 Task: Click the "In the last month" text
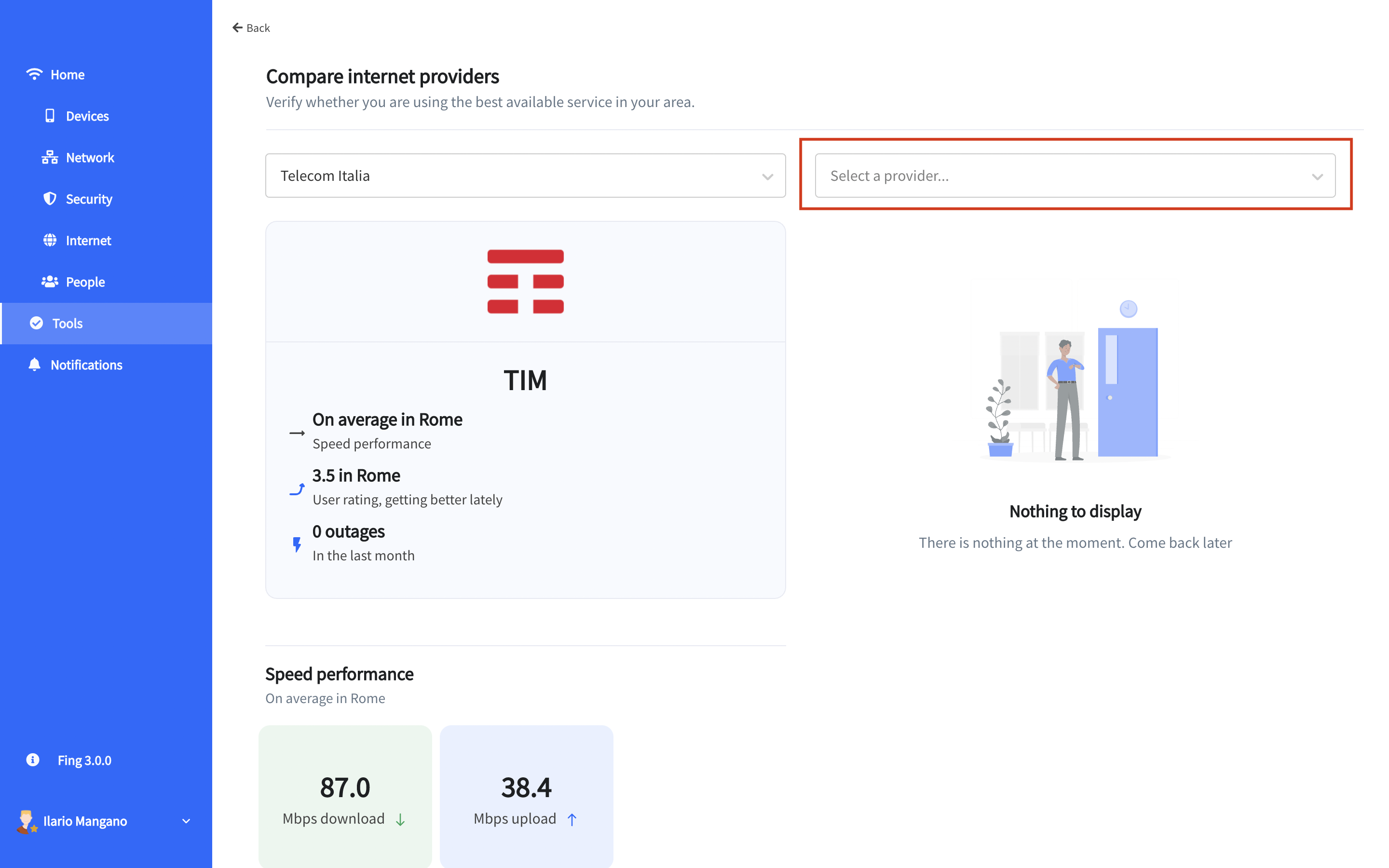[363, 555]
